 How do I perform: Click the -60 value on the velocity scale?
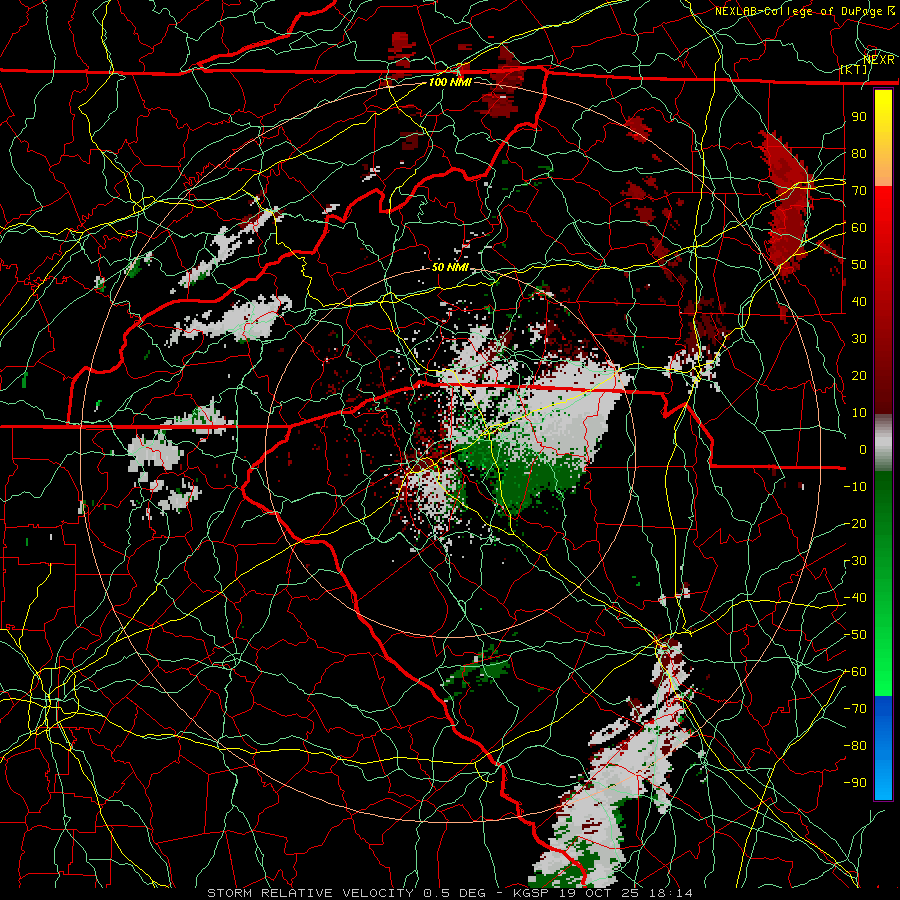point(855,672)
